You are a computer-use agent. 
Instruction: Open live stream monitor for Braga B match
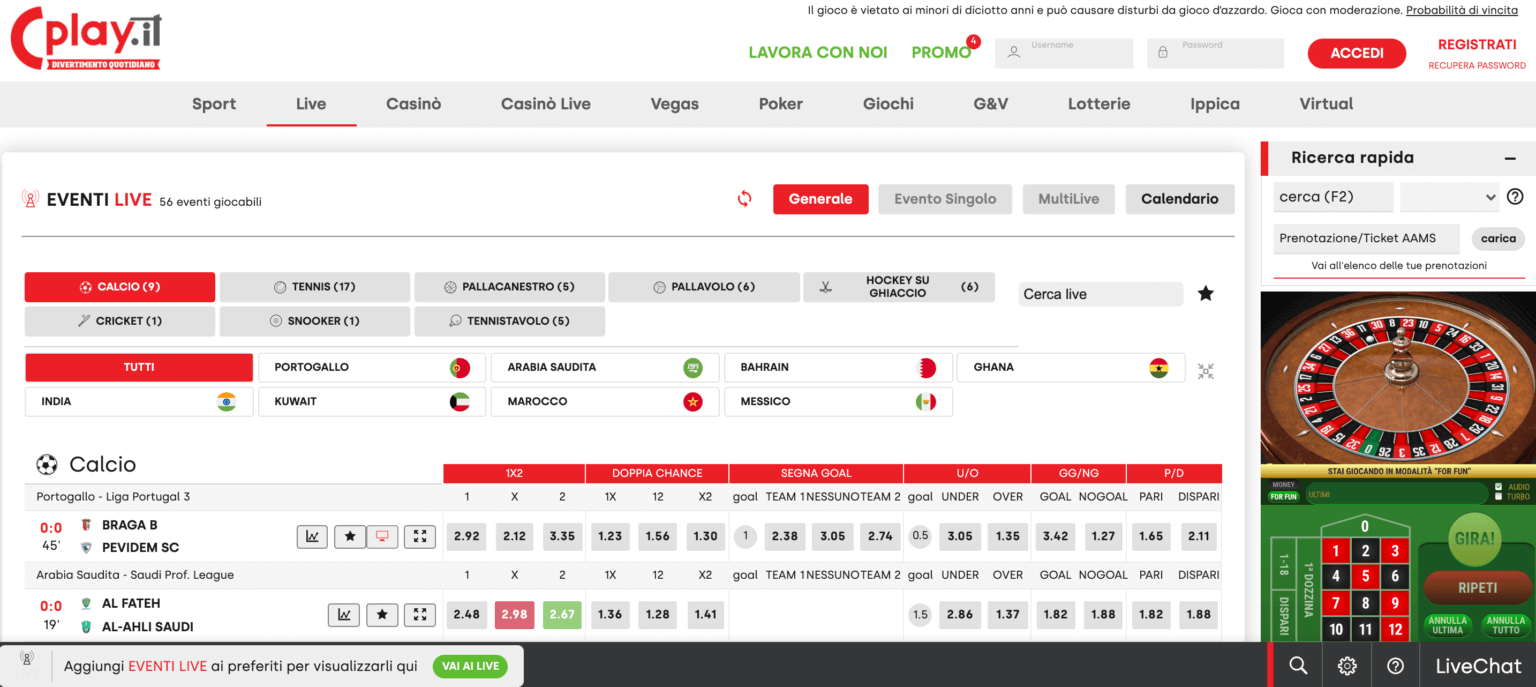pyautogui.click(x=382, y=537)
